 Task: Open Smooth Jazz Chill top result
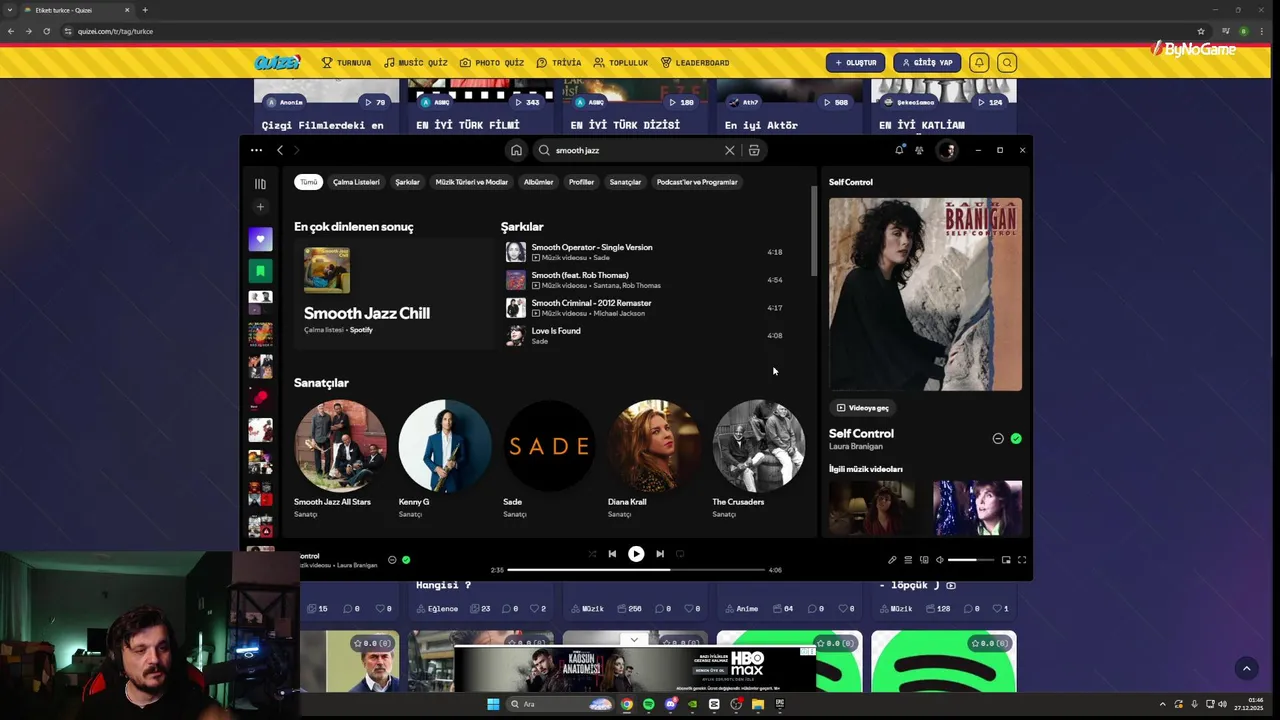pyautogui.click(x=394, y=292)
